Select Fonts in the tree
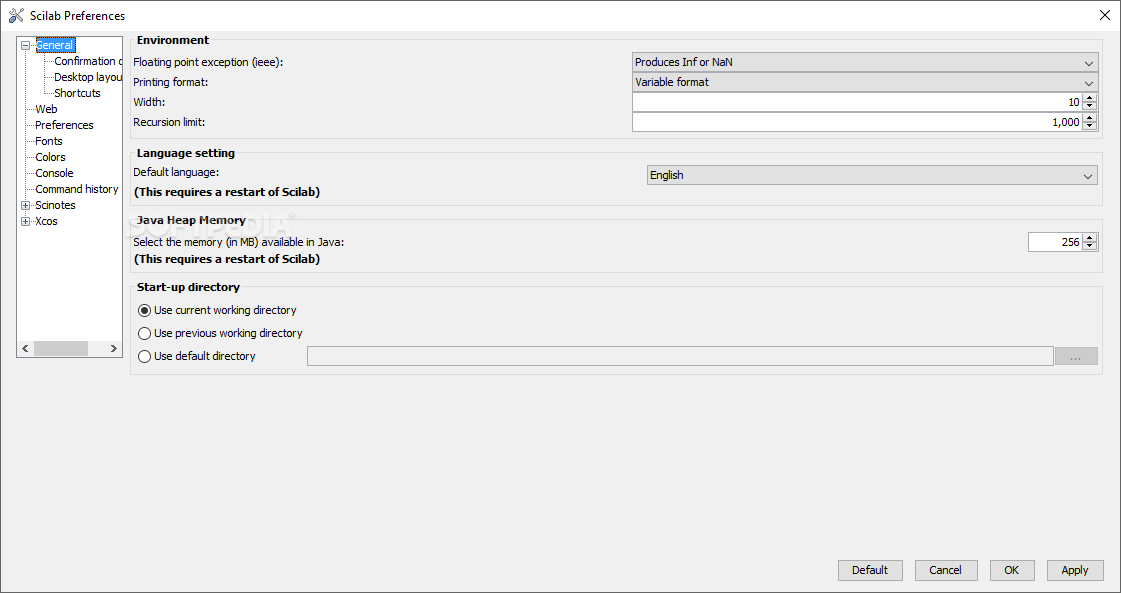The height and width of the screenshot is (593, 1121). 49,141
